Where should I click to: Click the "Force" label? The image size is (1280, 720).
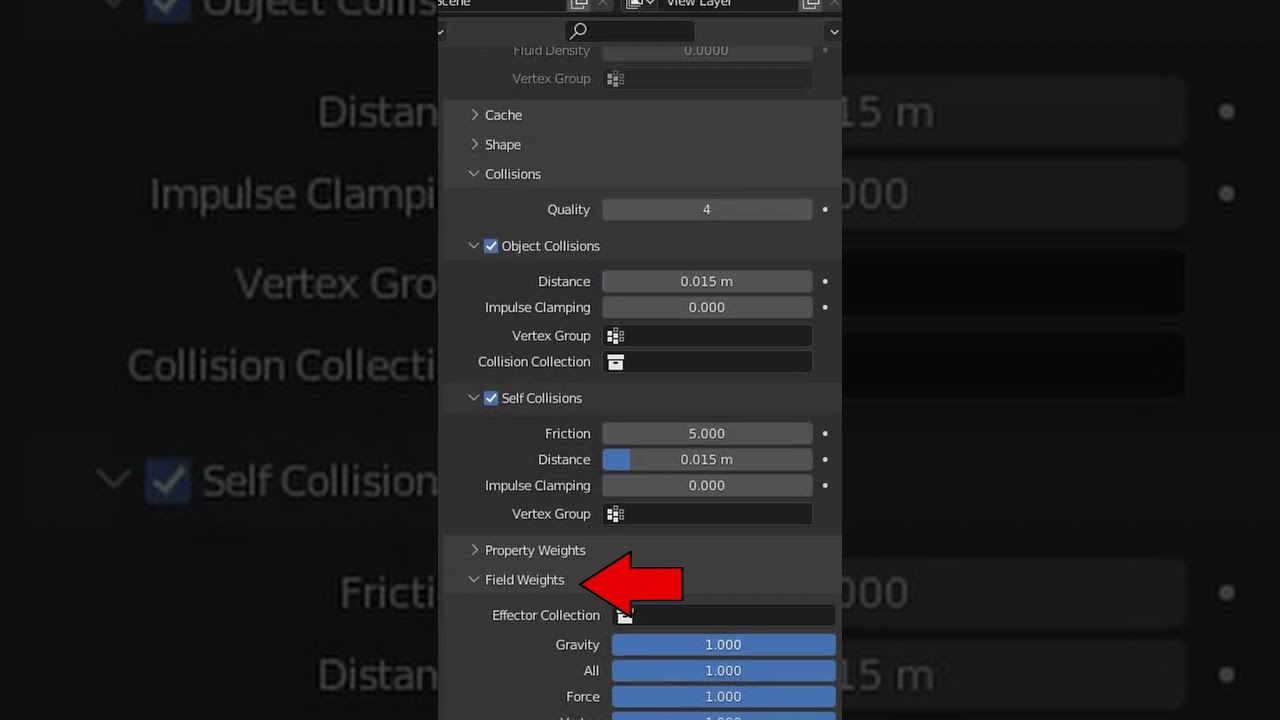click(x=583, y=697)
